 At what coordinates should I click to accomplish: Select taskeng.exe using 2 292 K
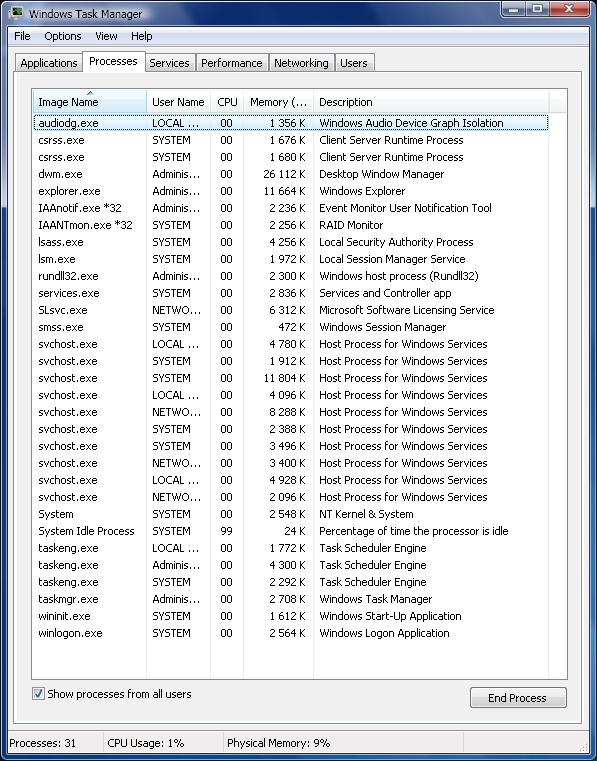[291, 581]
